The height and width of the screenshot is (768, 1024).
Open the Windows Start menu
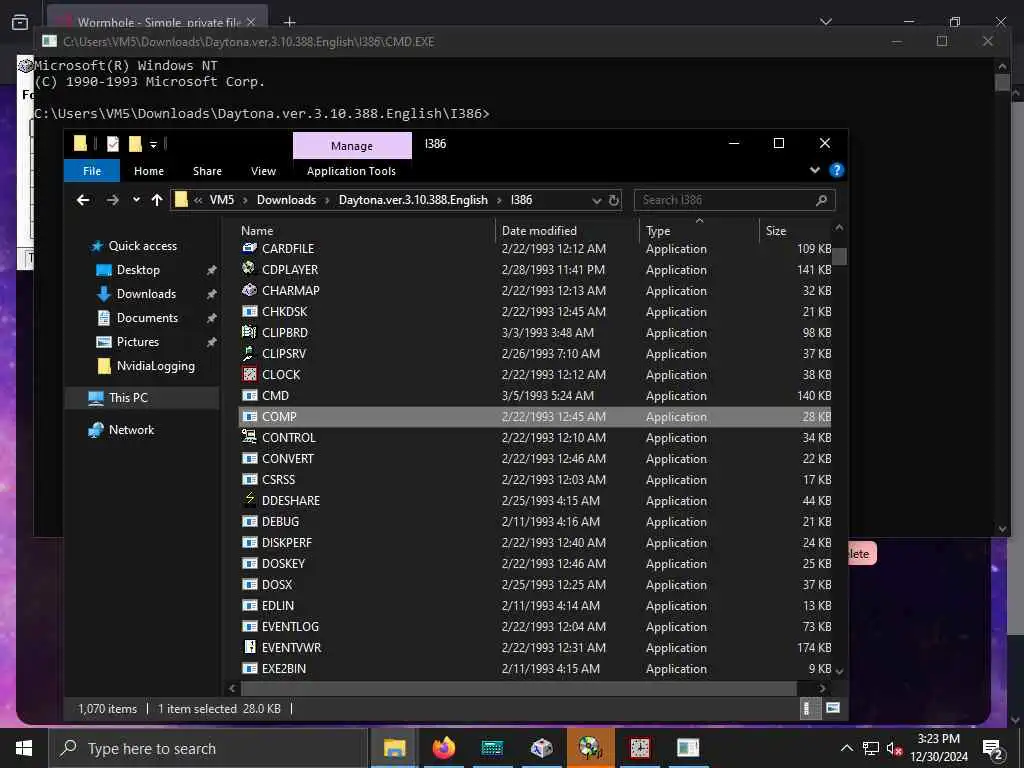coord(24,748)
